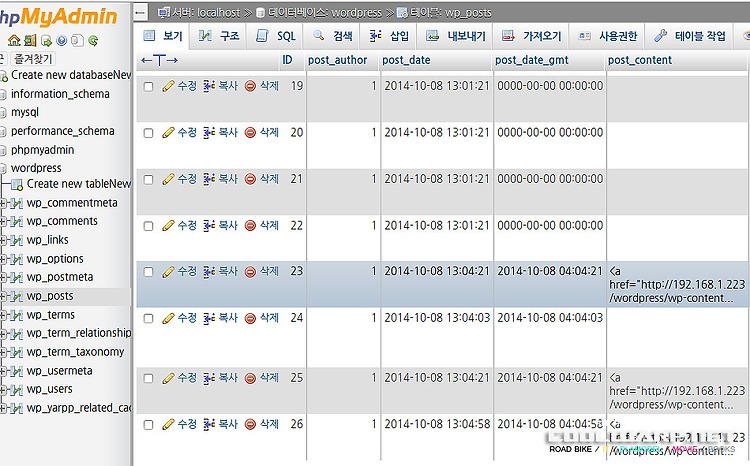Open phpMyAdmin documentation help icon

pyautogui.click(x=62, y=41)
